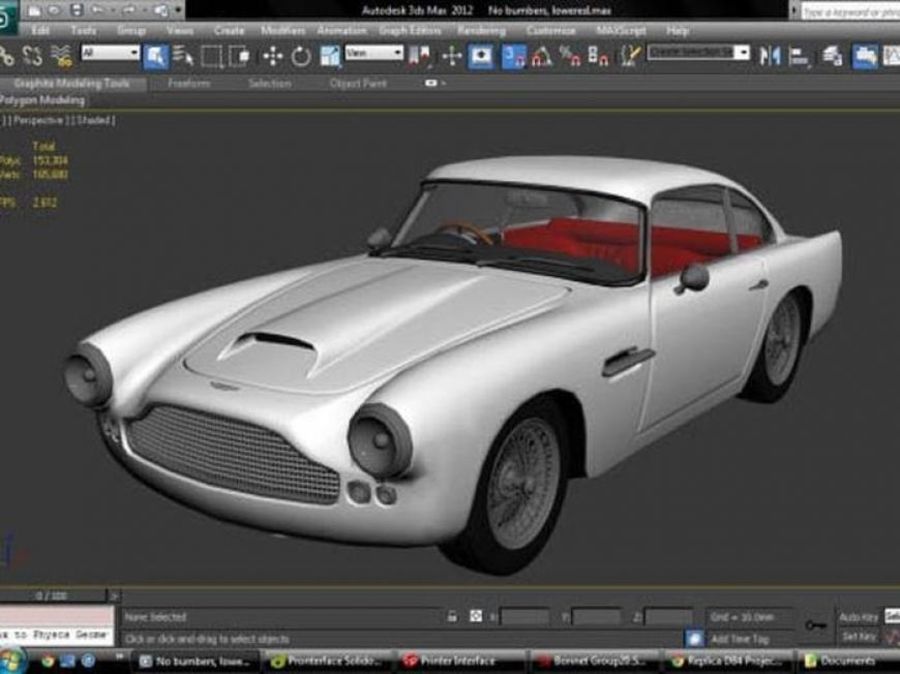Toggle the Selection Lock padlock

tap(452, 617)
